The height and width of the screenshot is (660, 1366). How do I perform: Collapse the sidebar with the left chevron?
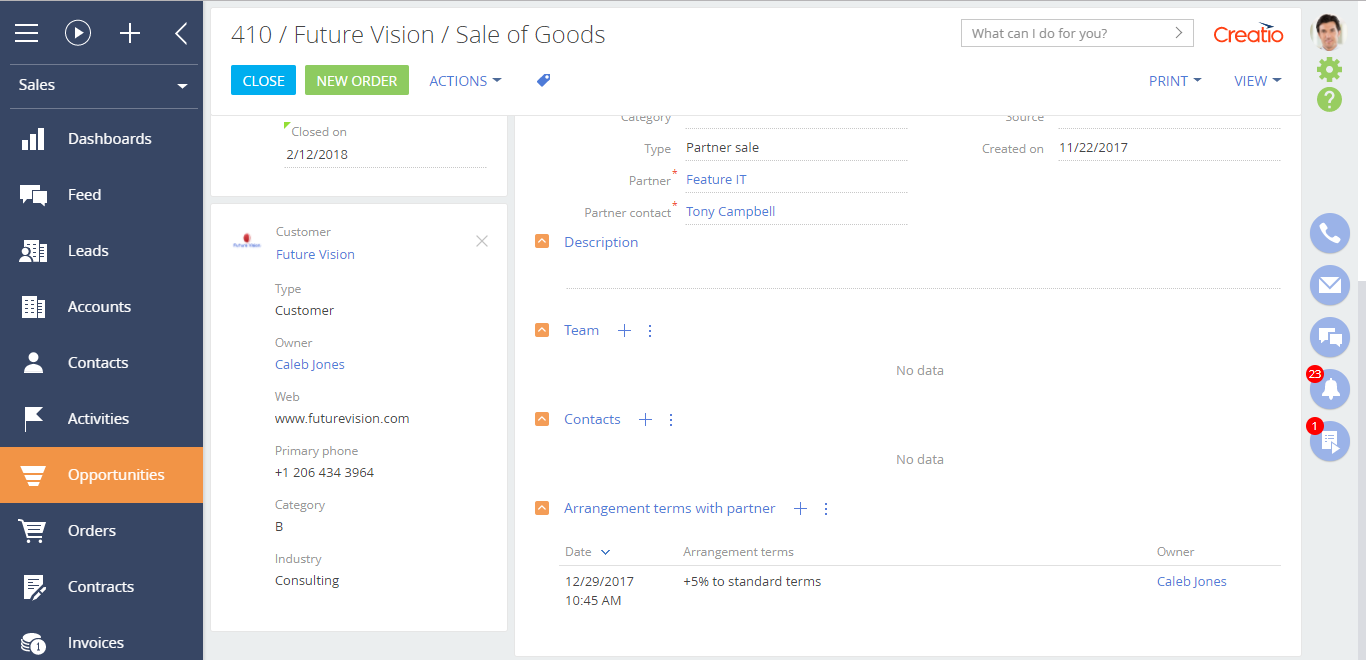pos(181,33)
